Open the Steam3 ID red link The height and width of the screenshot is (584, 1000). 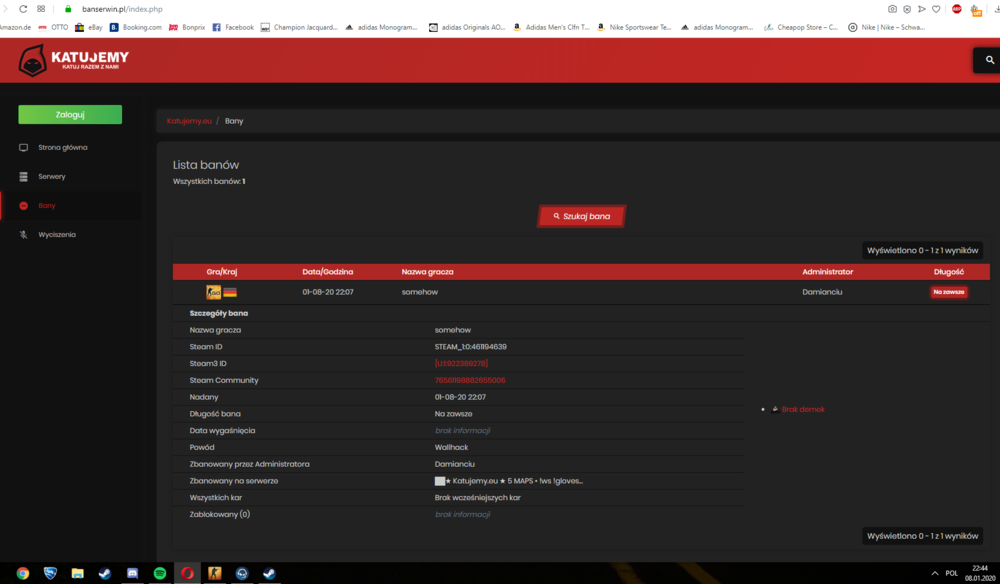(461, 363)
